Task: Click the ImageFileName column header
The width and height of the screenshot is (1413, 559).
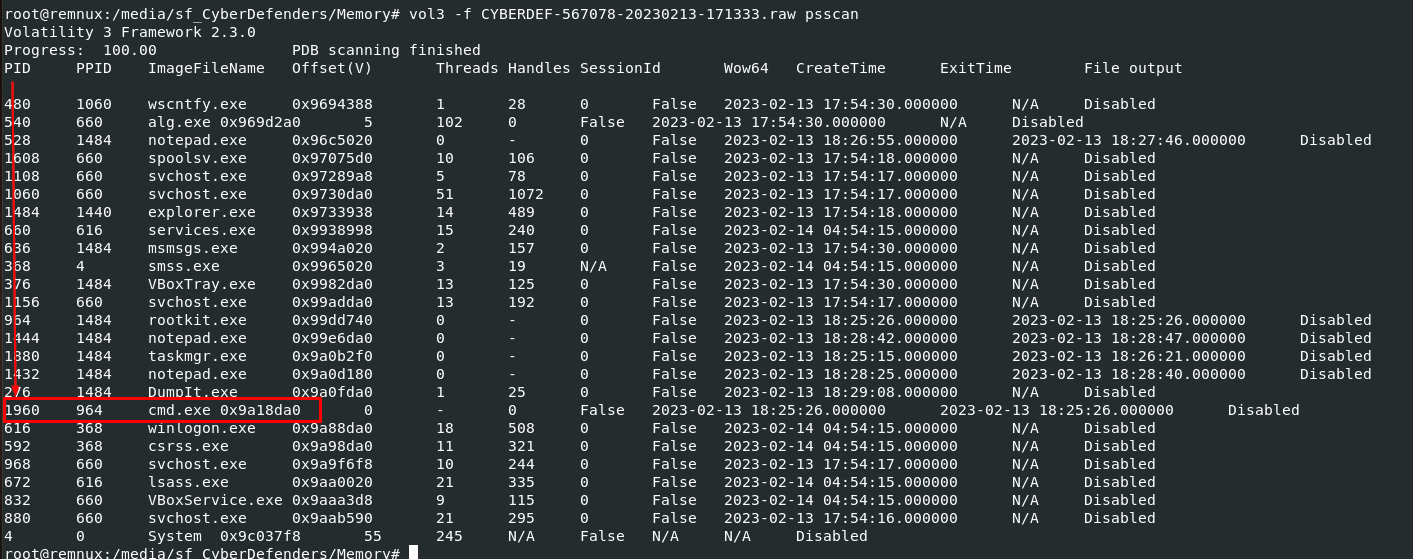Action: (x=206, y=68)
